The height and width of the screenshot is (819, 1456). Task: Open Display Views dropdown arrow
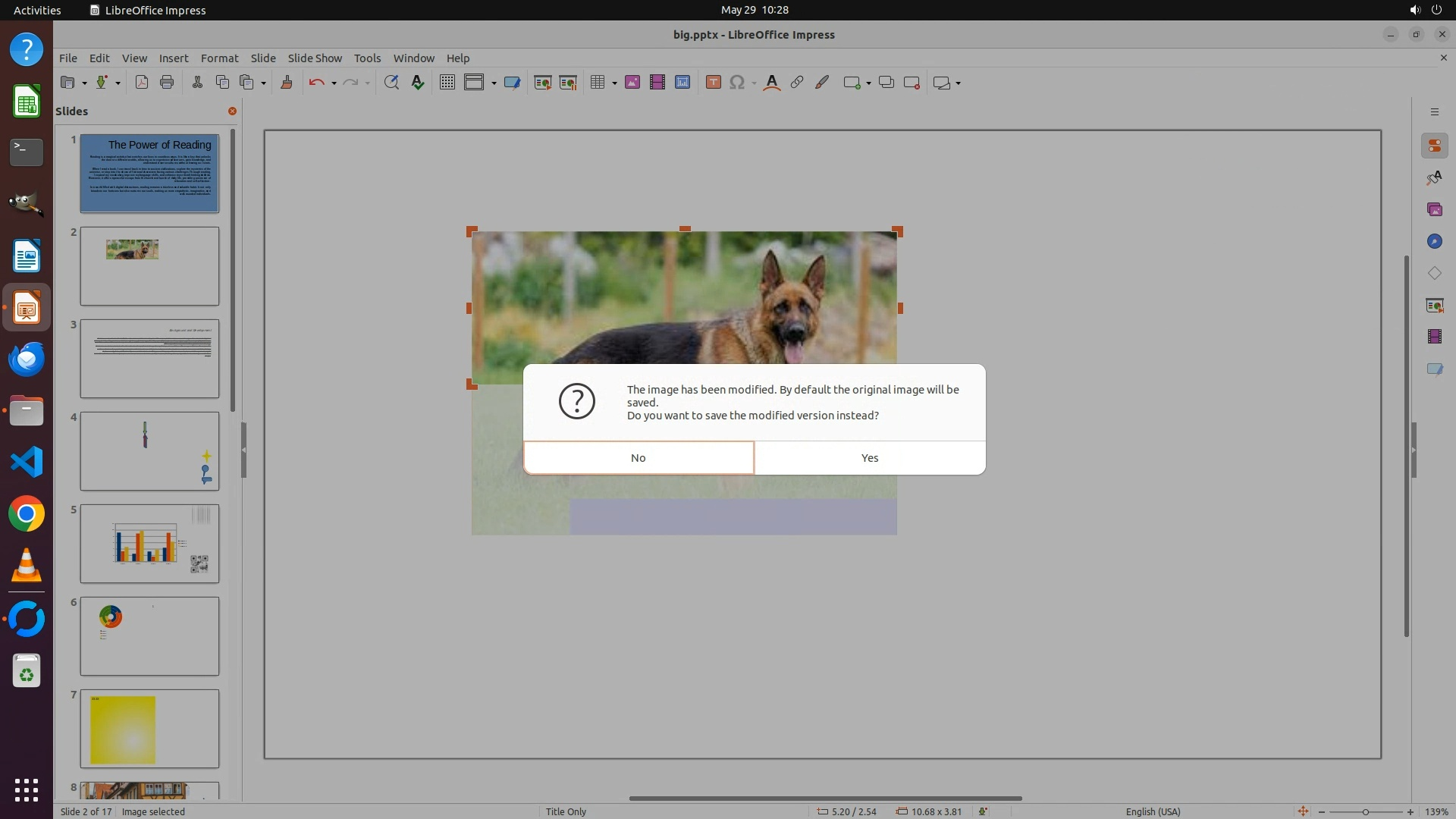click(494, 83)
